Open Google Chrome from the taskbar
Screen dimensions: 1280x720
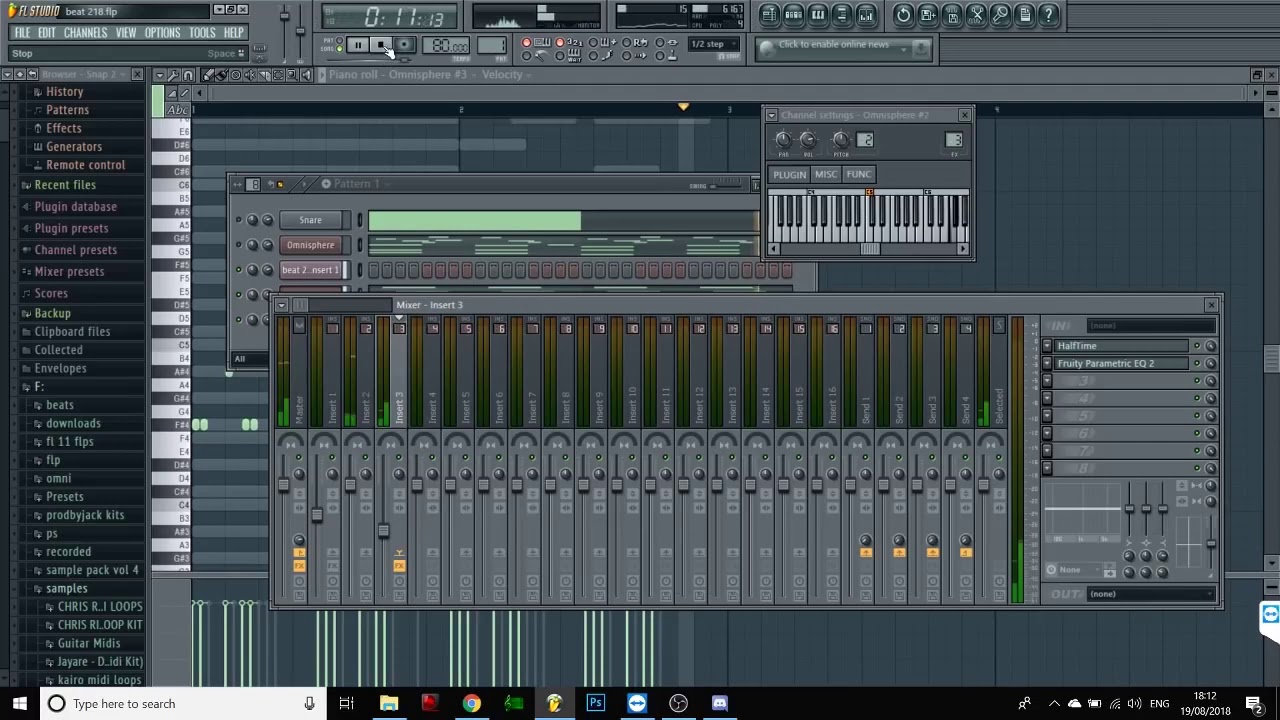[471, 703]
